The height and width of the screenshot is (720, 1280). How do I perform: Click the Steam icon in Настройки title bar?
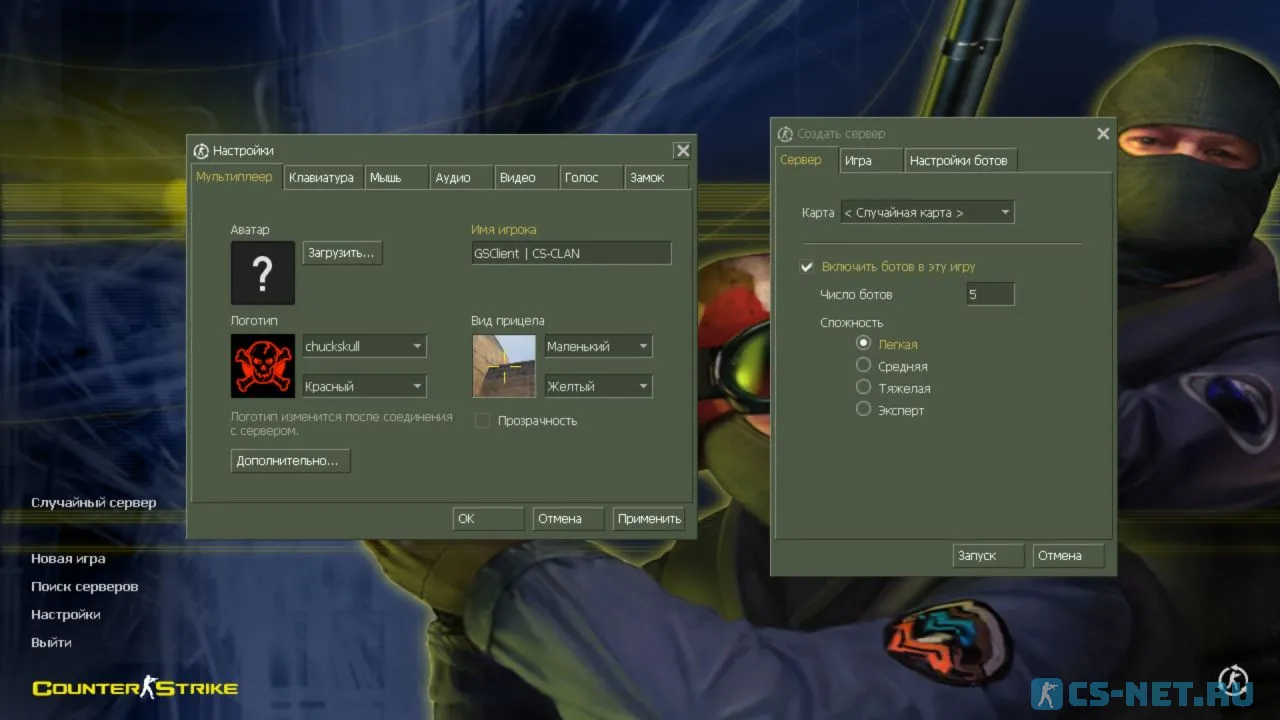pos(201,151)
